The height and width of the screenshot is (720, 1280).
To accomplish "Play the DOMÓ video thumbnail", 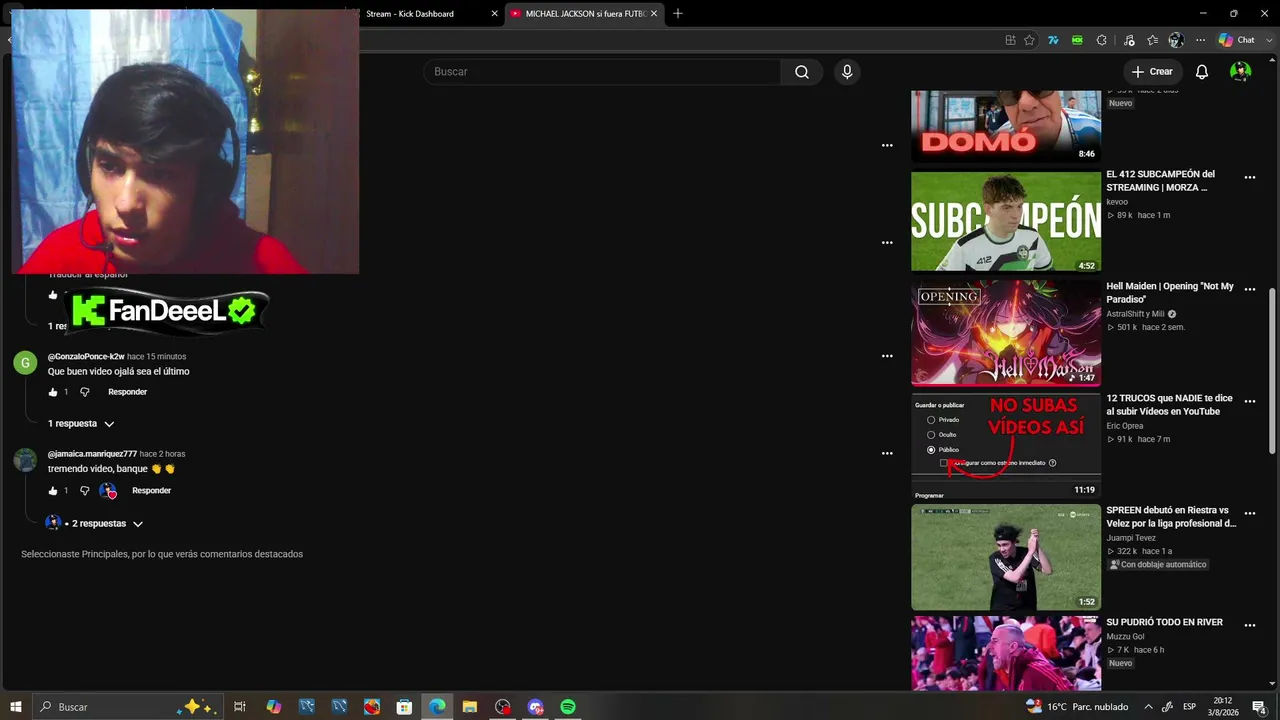I will (1006, 126).
